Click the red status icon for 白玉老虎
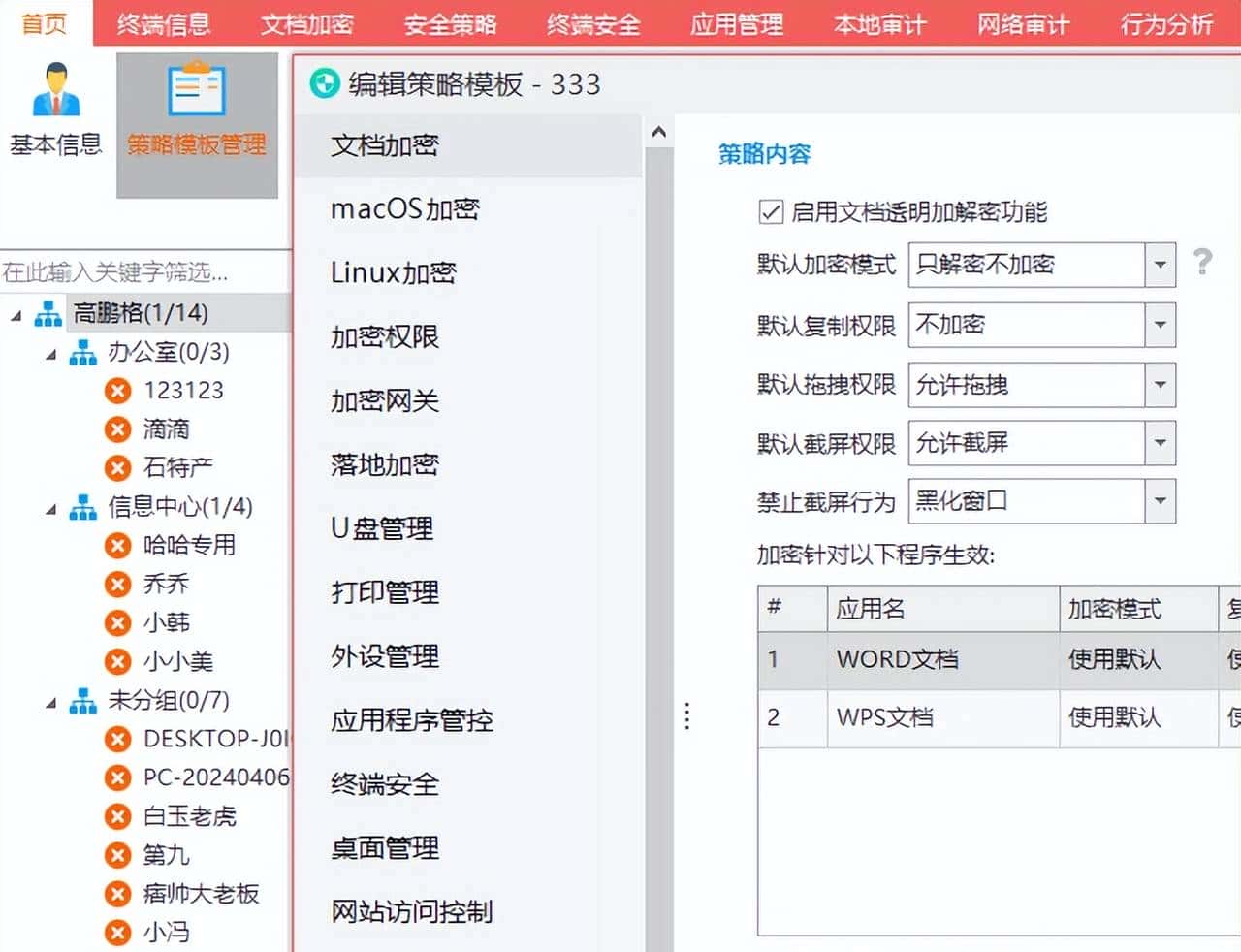This screenshot has width=1241, height=952. (116, 817)
